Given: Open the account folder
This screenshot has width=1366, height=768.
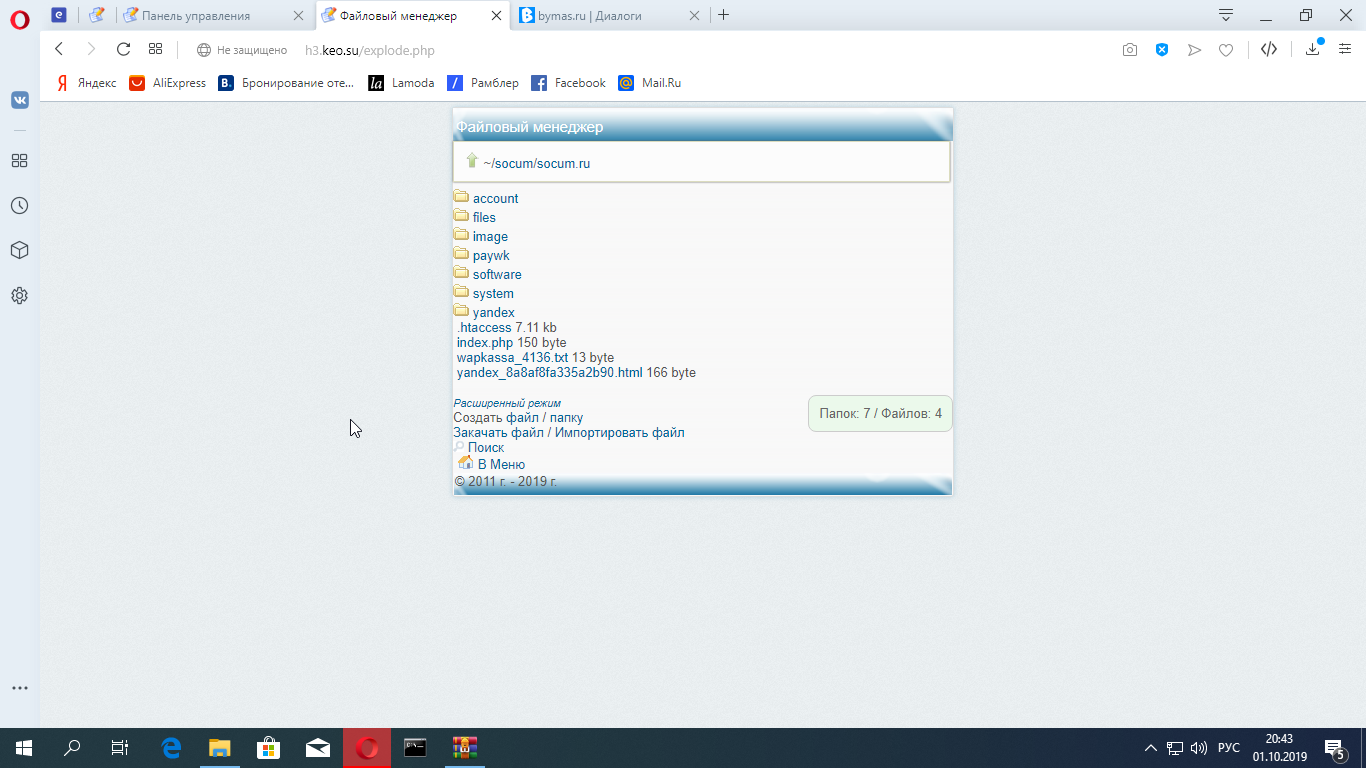Looking at the screenshot, I should pos(495,199).
